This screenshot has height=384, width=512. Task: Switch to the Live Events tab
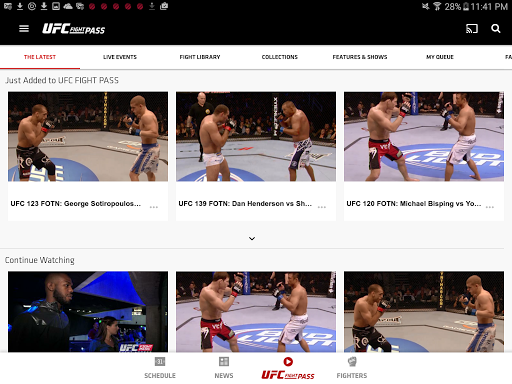pos(120,57)
